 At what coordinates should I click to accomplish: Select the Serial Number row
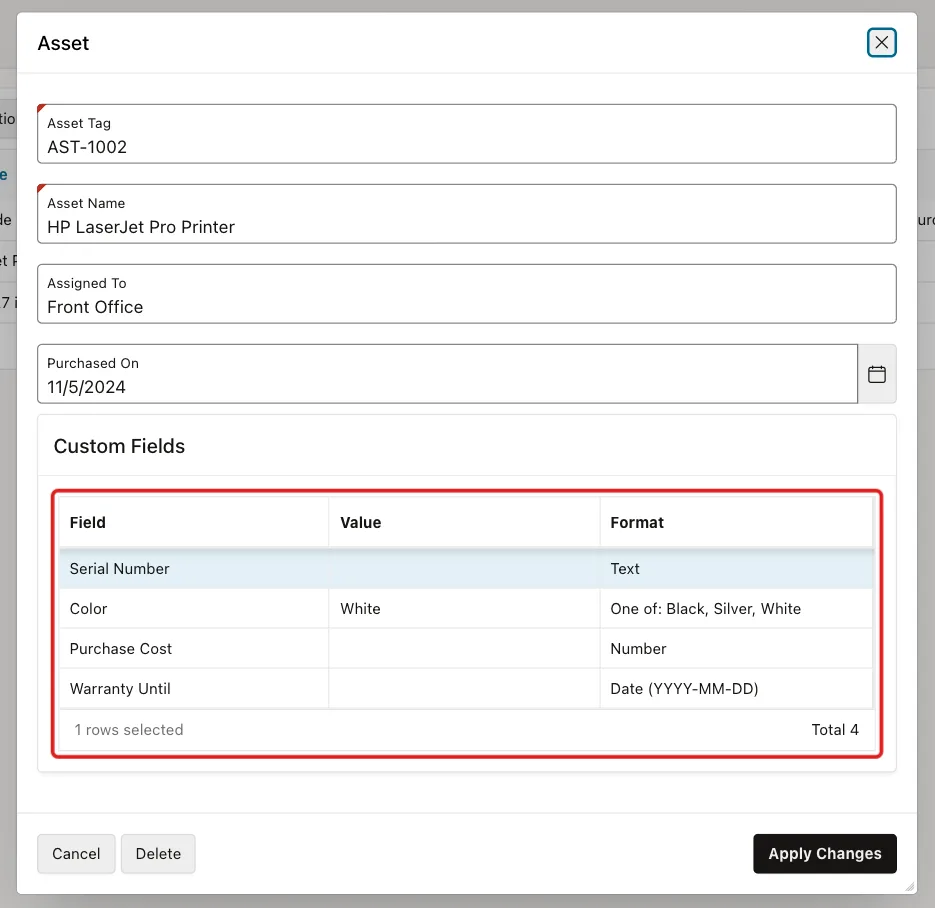pos(466,569)
